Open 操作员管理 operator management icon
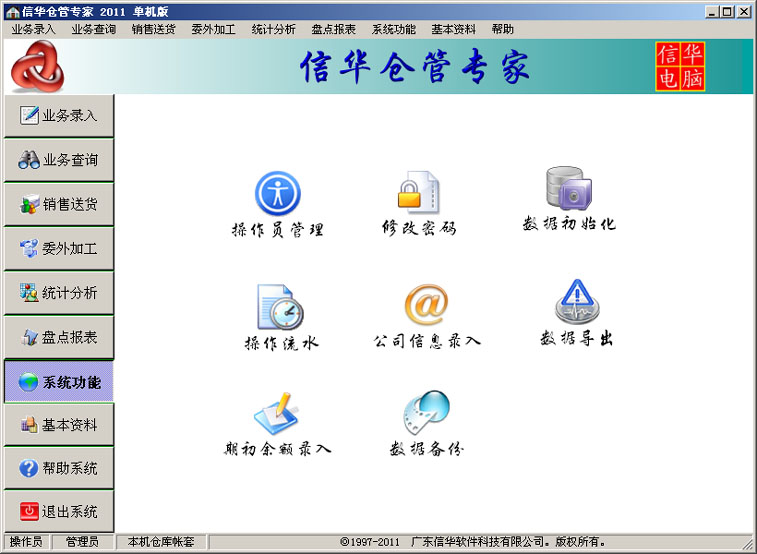 point(278,194)
